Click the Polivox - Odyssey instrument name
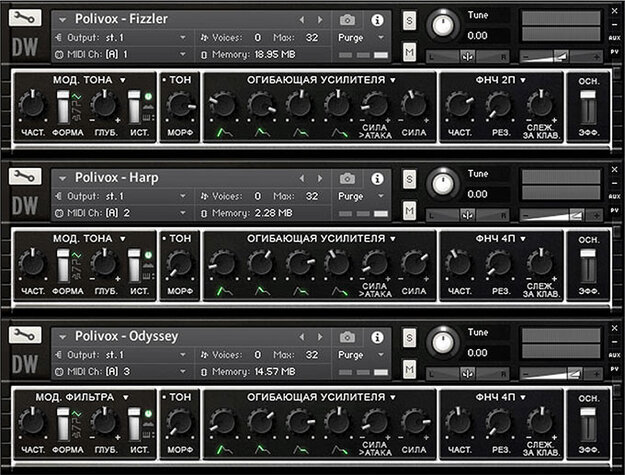Image resolution: width=625 pixels, height=475 pixels. (126, 336)
